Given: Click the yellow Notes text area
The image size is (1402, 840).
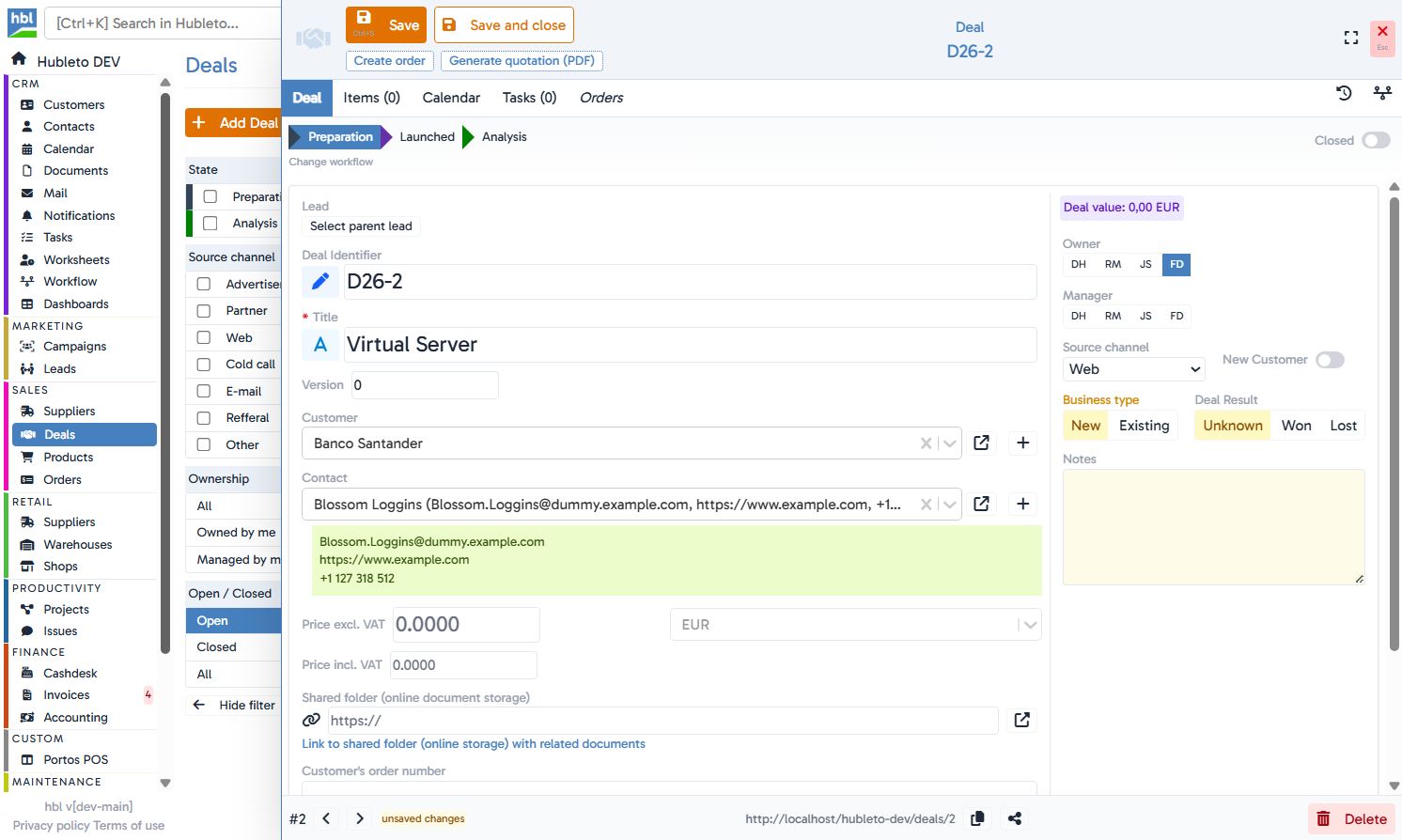Looking at the screenshot, I should (x=1213, y=526).
